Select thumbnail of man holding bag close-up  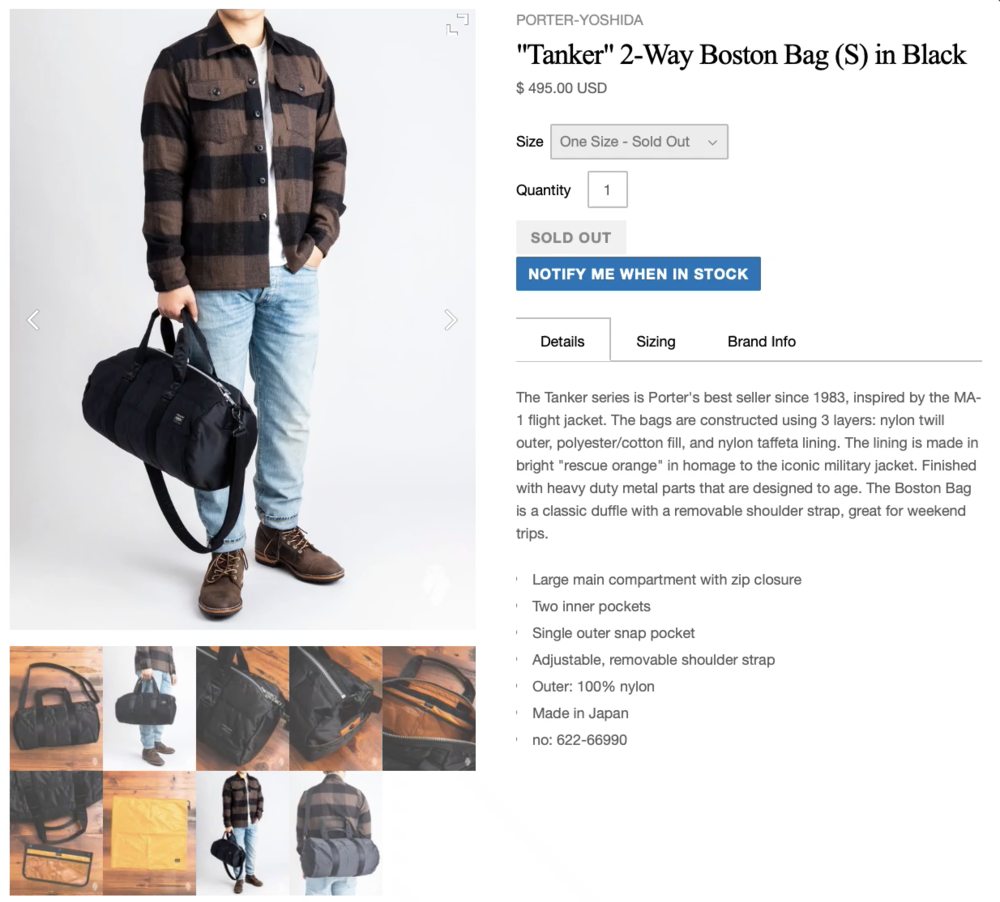tap(149, 708)
